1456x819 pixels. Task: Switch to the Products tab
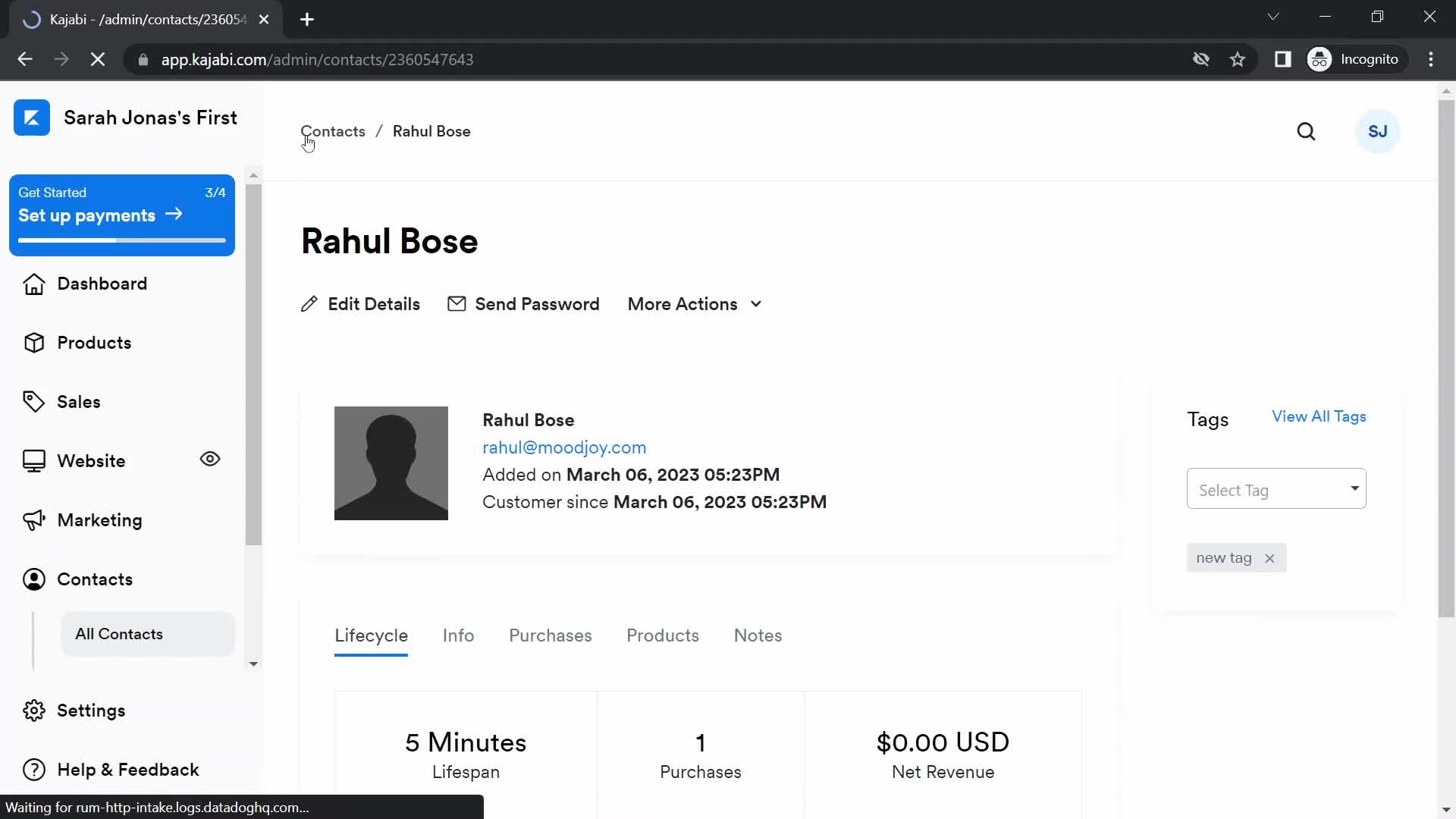tap(663, 636)
